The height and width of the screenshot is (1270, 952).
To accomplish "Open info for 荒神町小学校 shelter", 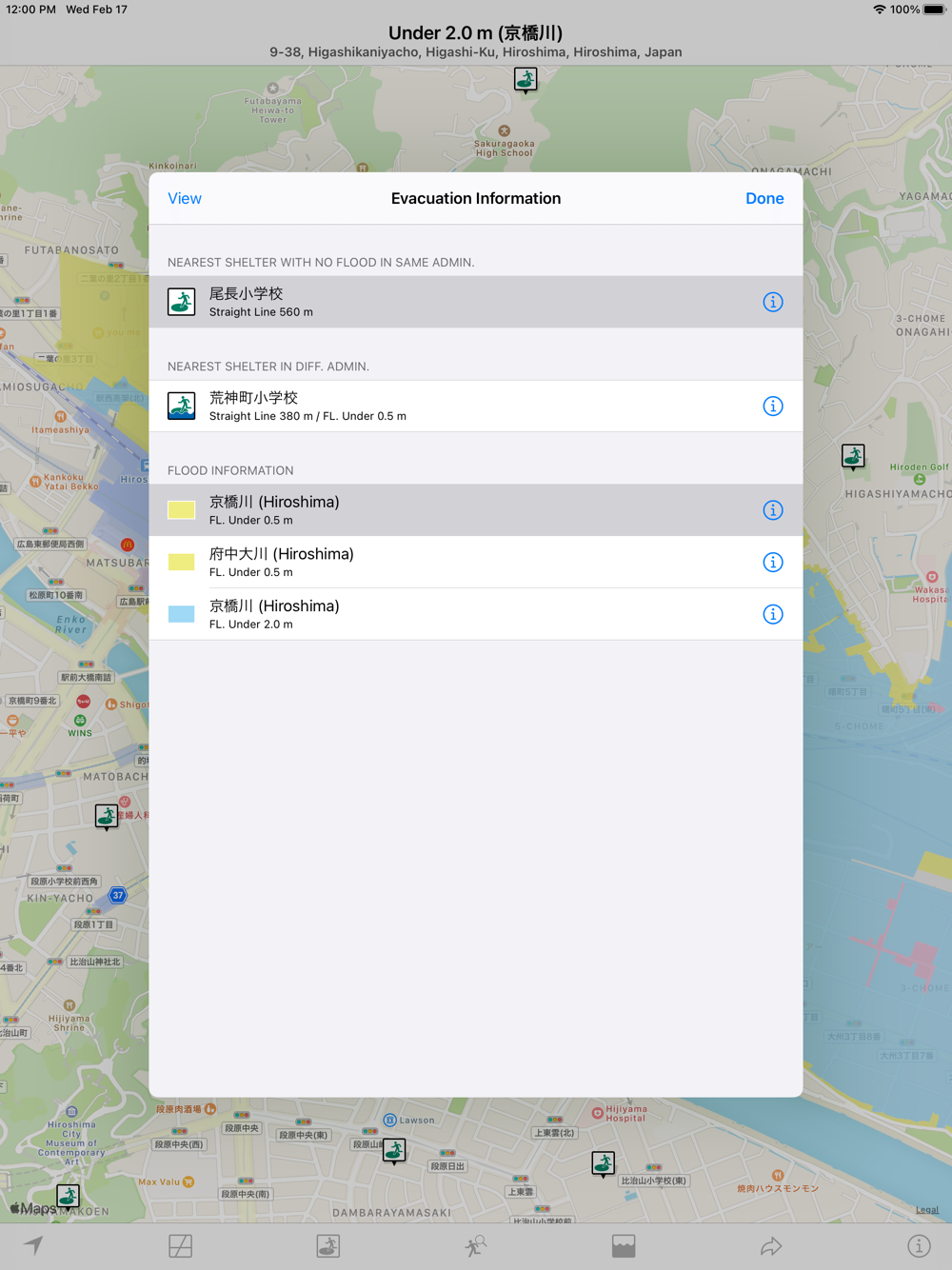I will click(x=772, y=407).
